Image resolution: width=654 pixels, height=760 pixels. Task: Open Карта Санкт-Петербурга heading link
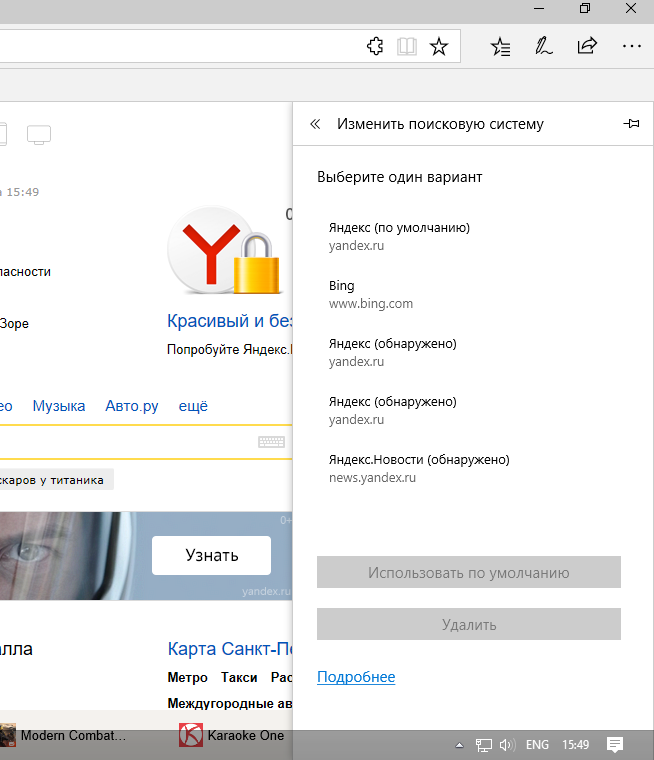pyautogui.click(x=230, y=649)
